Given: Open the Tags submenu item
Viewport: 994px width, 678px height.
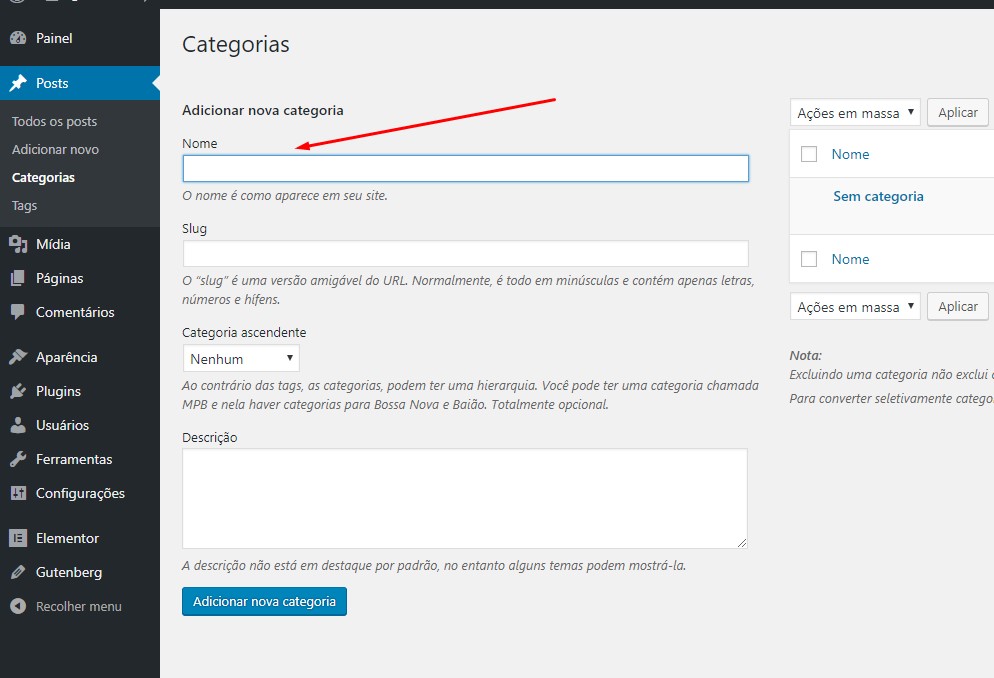Looking at the screenshot, I should click(24, 206).
